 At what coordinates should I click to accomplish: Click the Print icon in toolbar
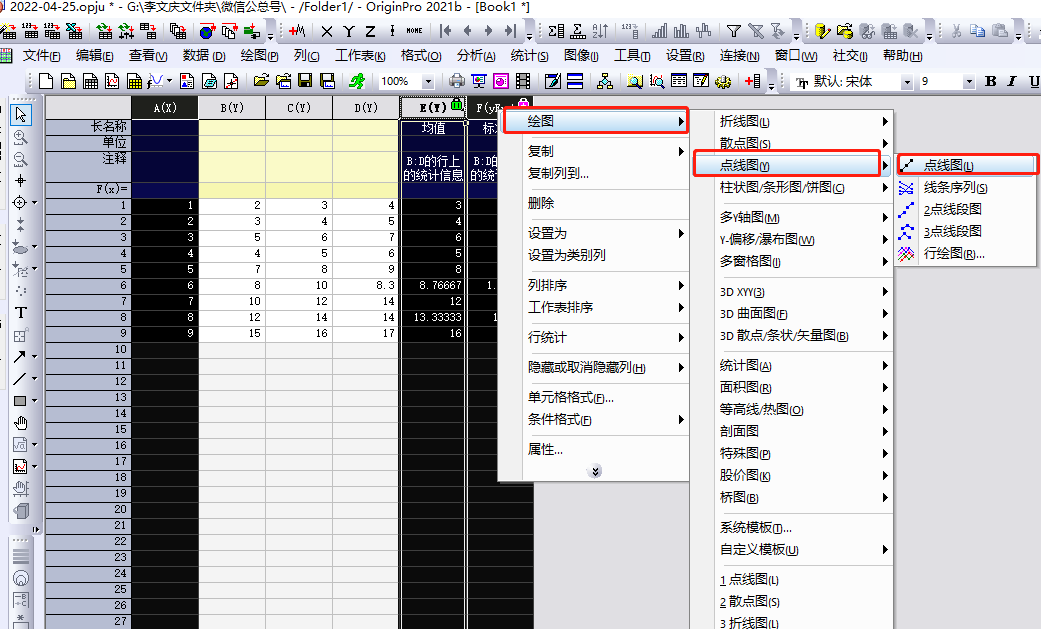pos(457,81)
